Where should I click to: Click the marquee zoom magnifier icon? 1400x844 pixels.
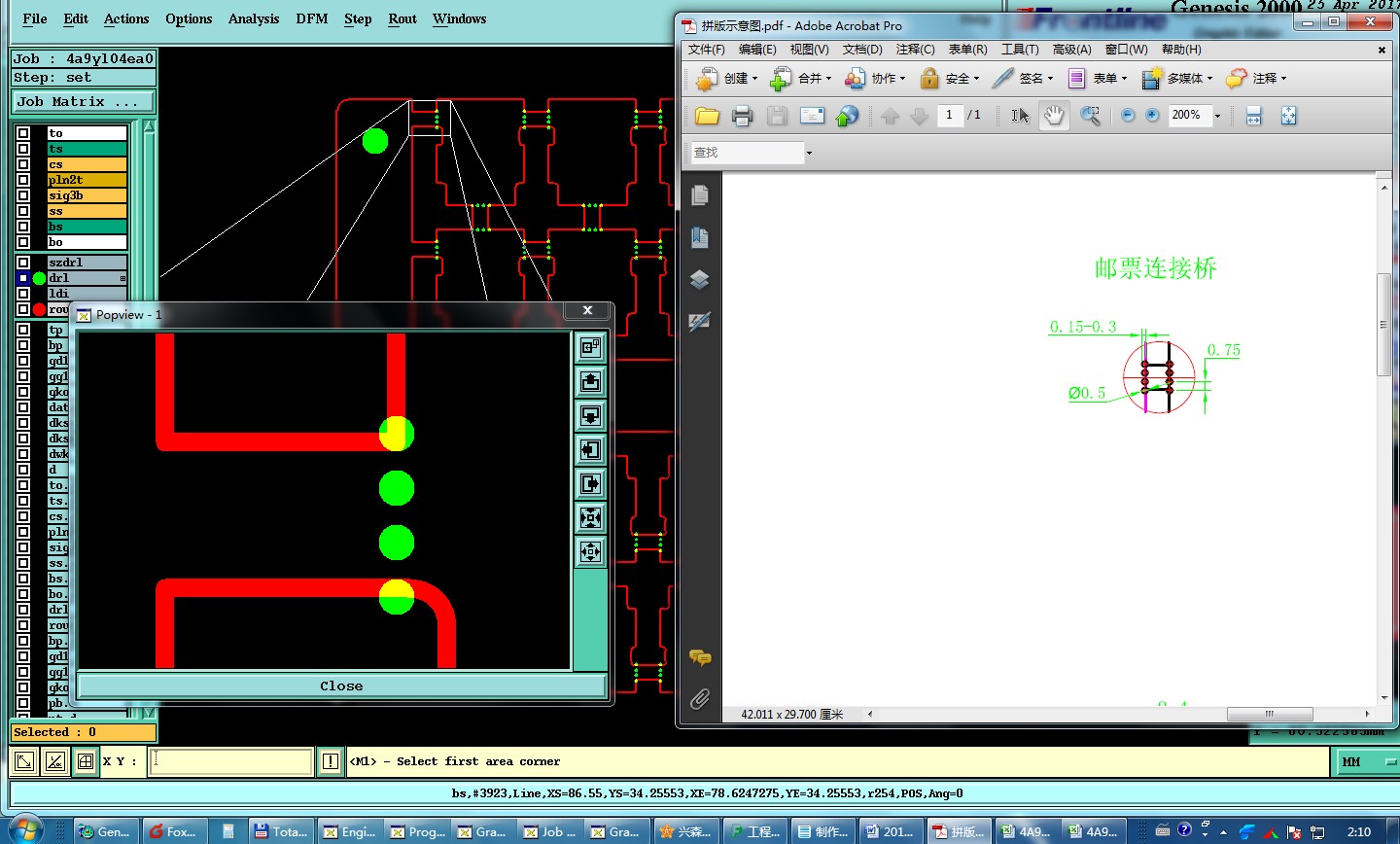(1090, 116)
